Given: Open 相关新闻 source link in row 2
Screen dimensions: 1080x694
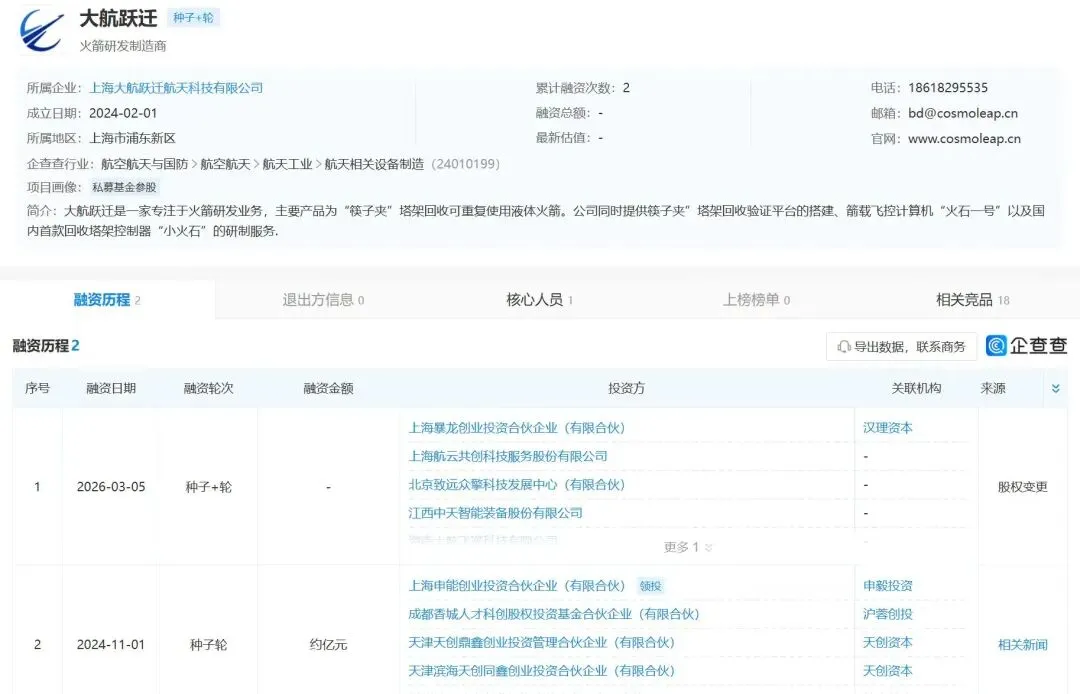Looking at the screenshot, I should click(x=1022, y=644).
